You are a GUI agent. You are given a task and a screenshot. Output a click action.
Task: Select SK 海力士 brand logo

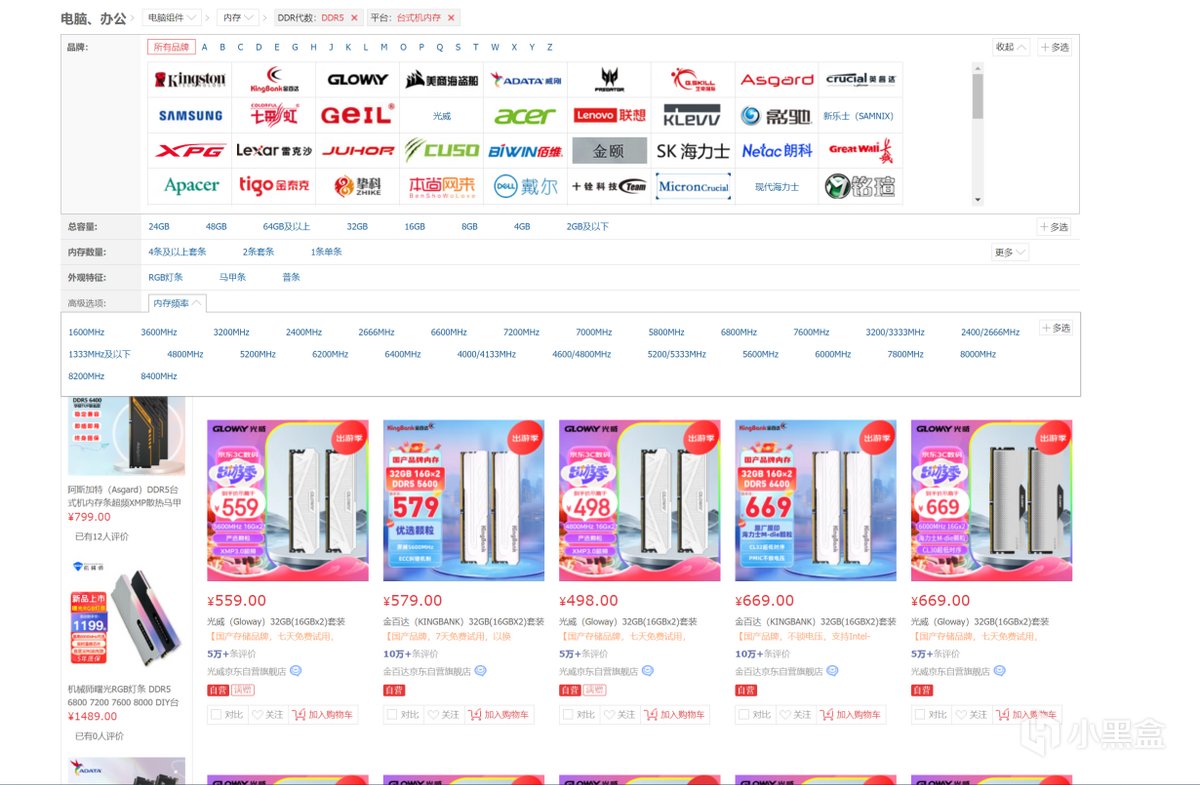point(693,151)
